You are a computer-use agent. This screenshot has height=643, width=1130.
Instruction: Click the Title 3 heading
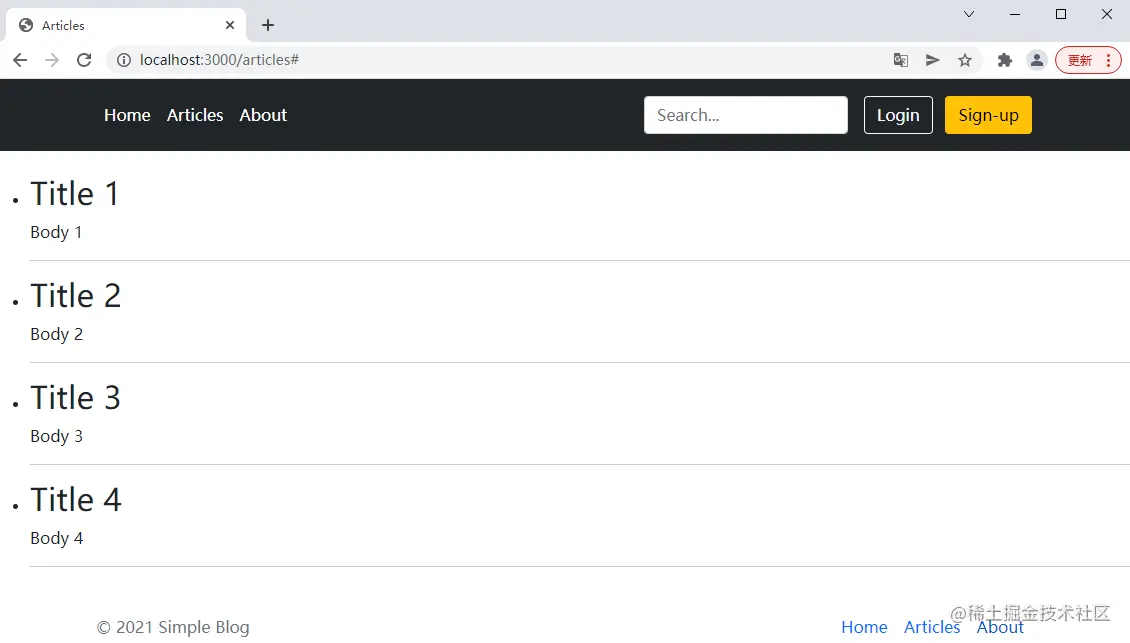pyautogui.click(x=76, y=398)
